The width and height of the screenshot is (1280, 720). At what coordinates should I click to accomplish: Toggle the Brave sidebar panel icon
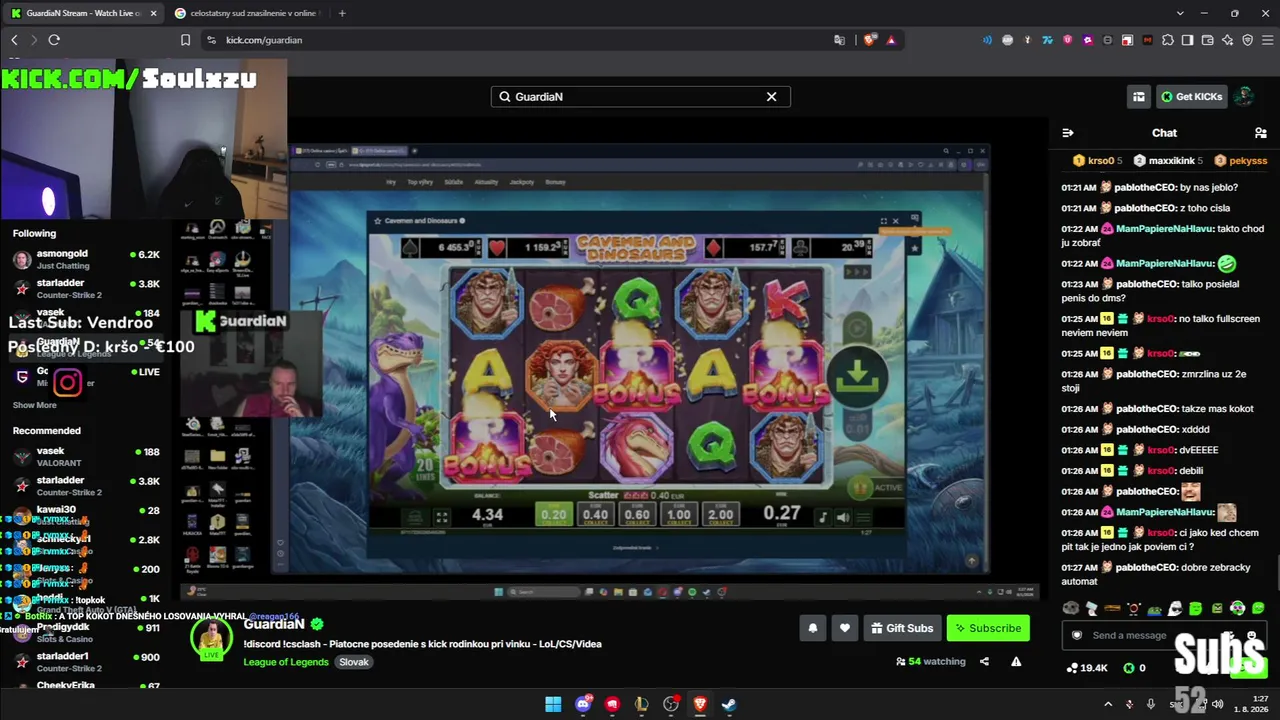1187,40
